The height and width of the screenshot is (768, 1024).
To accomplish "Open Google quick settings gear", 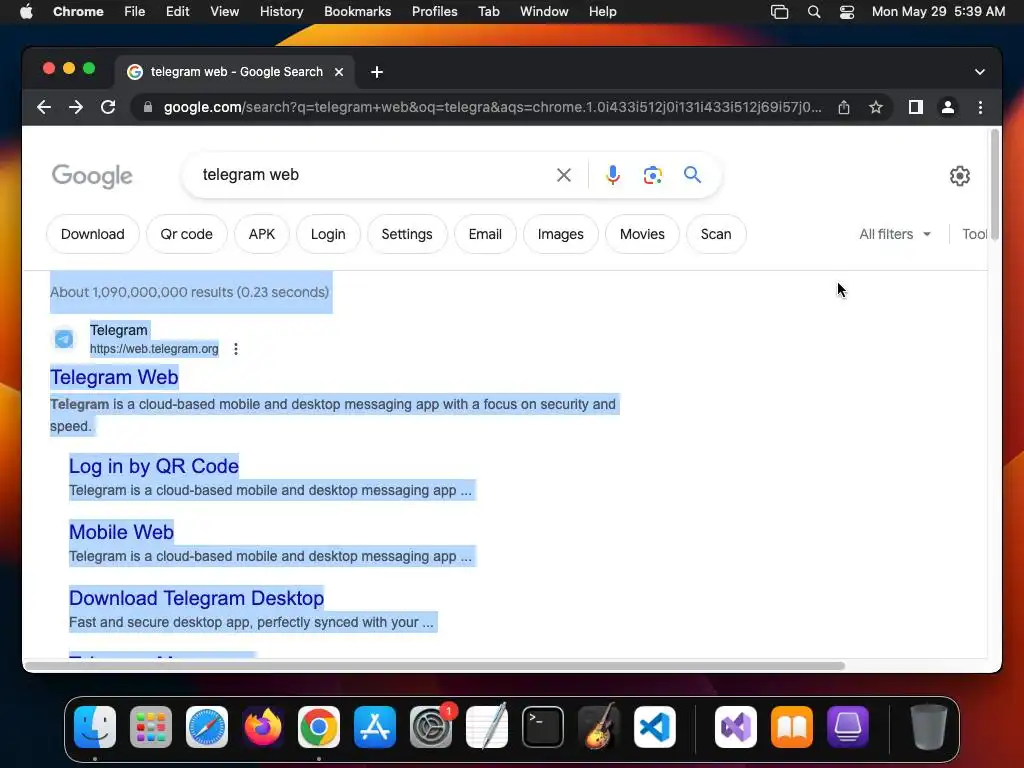I will point(959,176).
